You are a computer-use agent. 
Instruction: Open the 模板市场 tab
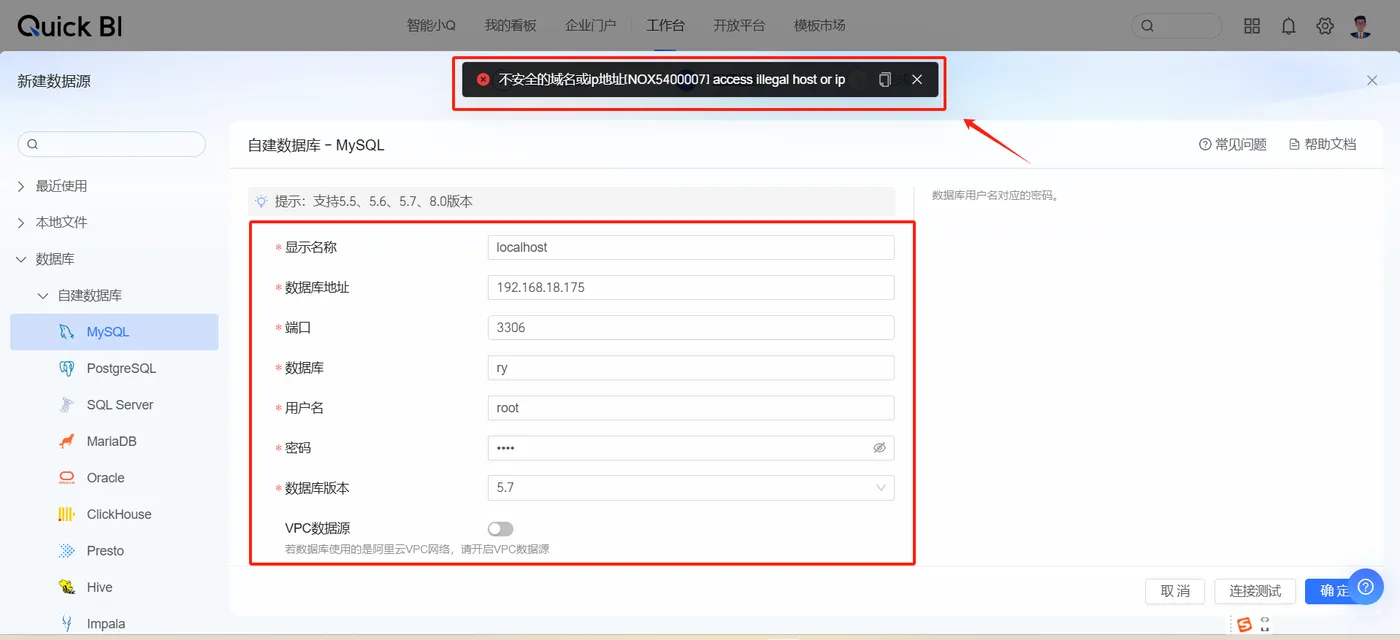point(819,26)
